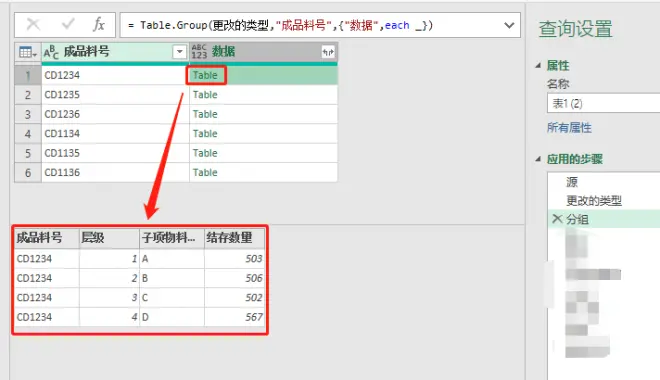This screenshot has height=380, width=660.
Task: Click the Table value for CD1134
Action: pyautogui.click(x=205, y=133)
